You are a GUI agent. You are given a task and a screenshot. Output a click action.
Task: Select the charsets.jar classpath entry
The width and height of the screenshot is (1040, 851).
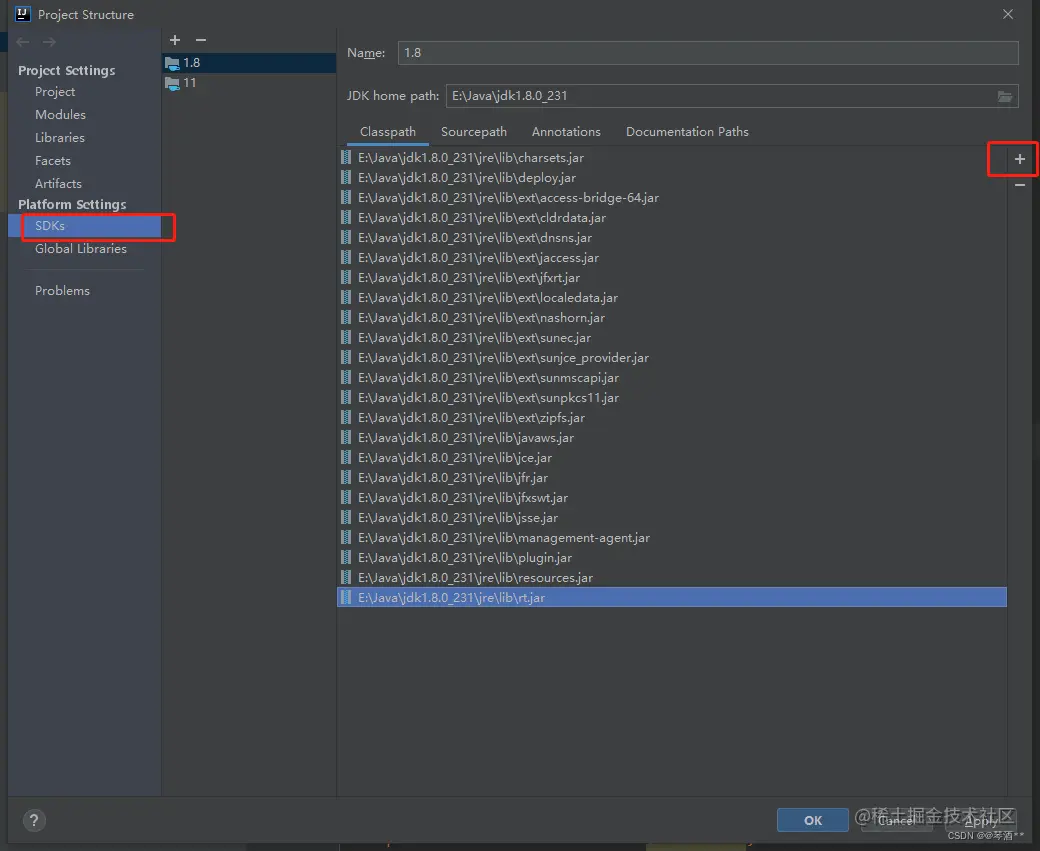pos(672,158)
